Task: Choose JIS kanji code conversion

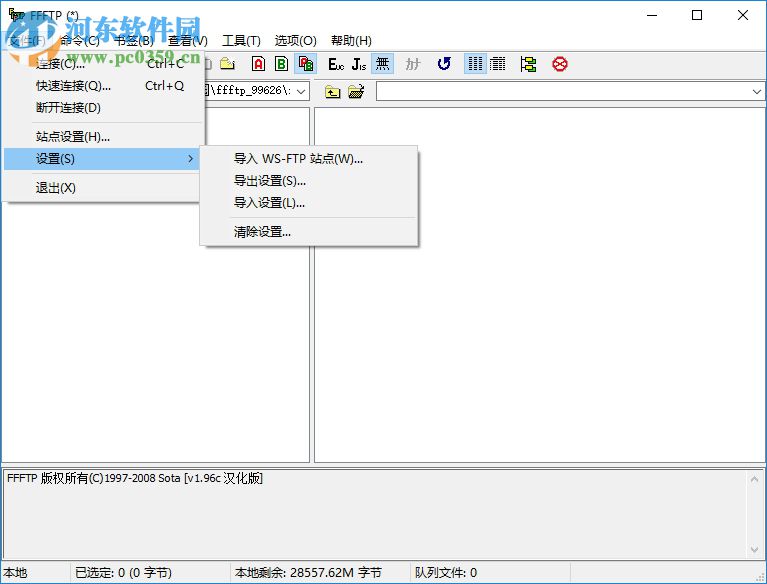Action: 359,64
